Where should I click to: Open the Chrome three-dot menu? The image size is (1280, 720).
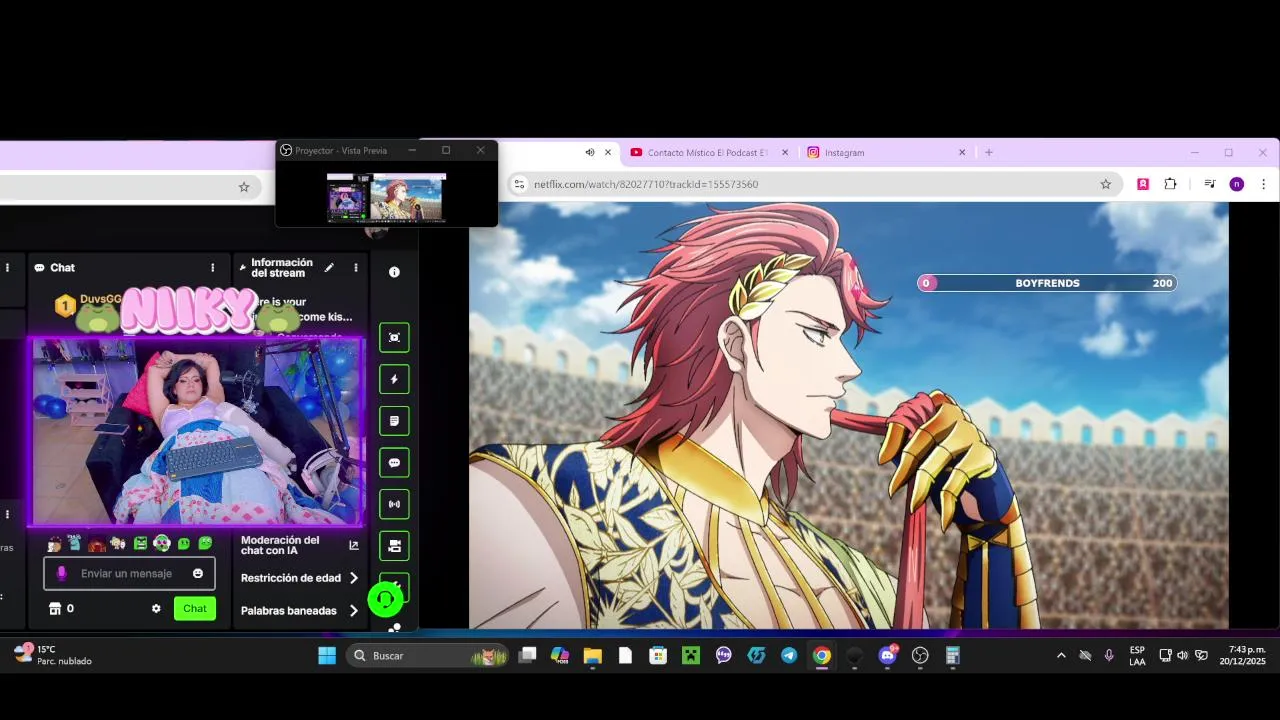click(1263, 184)
